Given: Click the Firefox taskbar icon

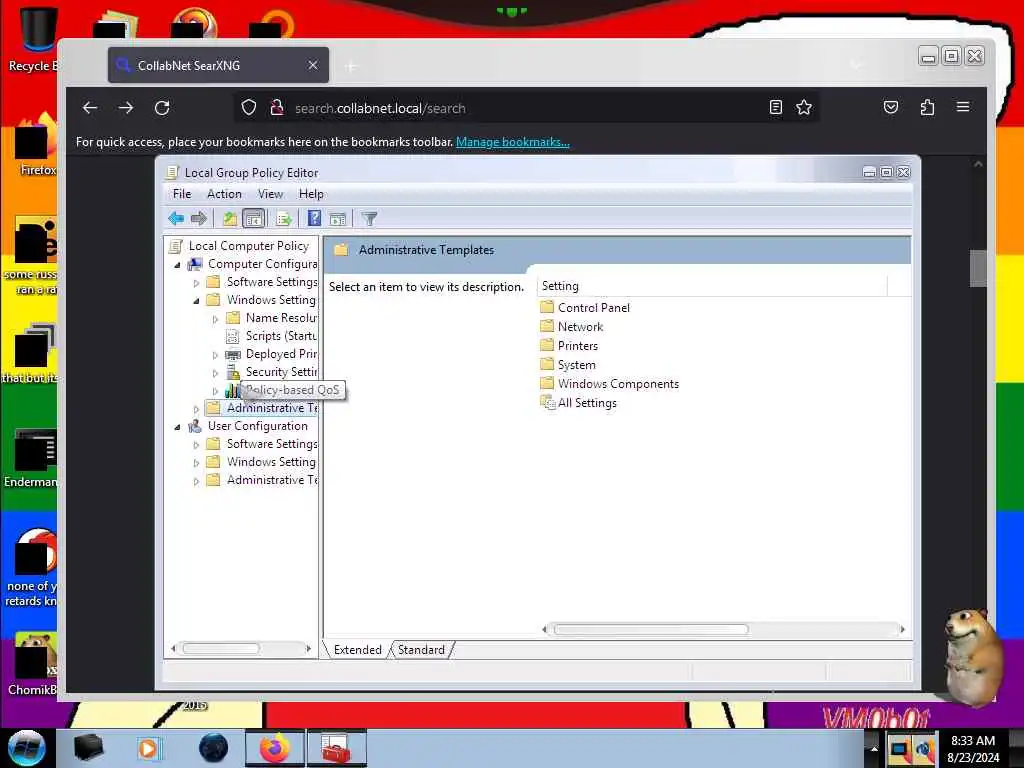Looking at the screenshot, I should [275, 748].
